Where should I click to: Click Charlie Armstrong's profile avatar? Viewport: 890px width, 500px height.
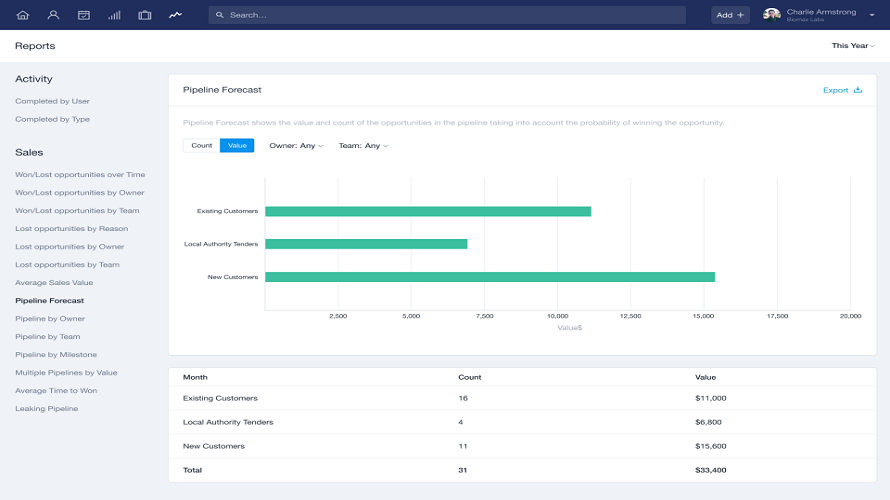(x=771, y=15)
